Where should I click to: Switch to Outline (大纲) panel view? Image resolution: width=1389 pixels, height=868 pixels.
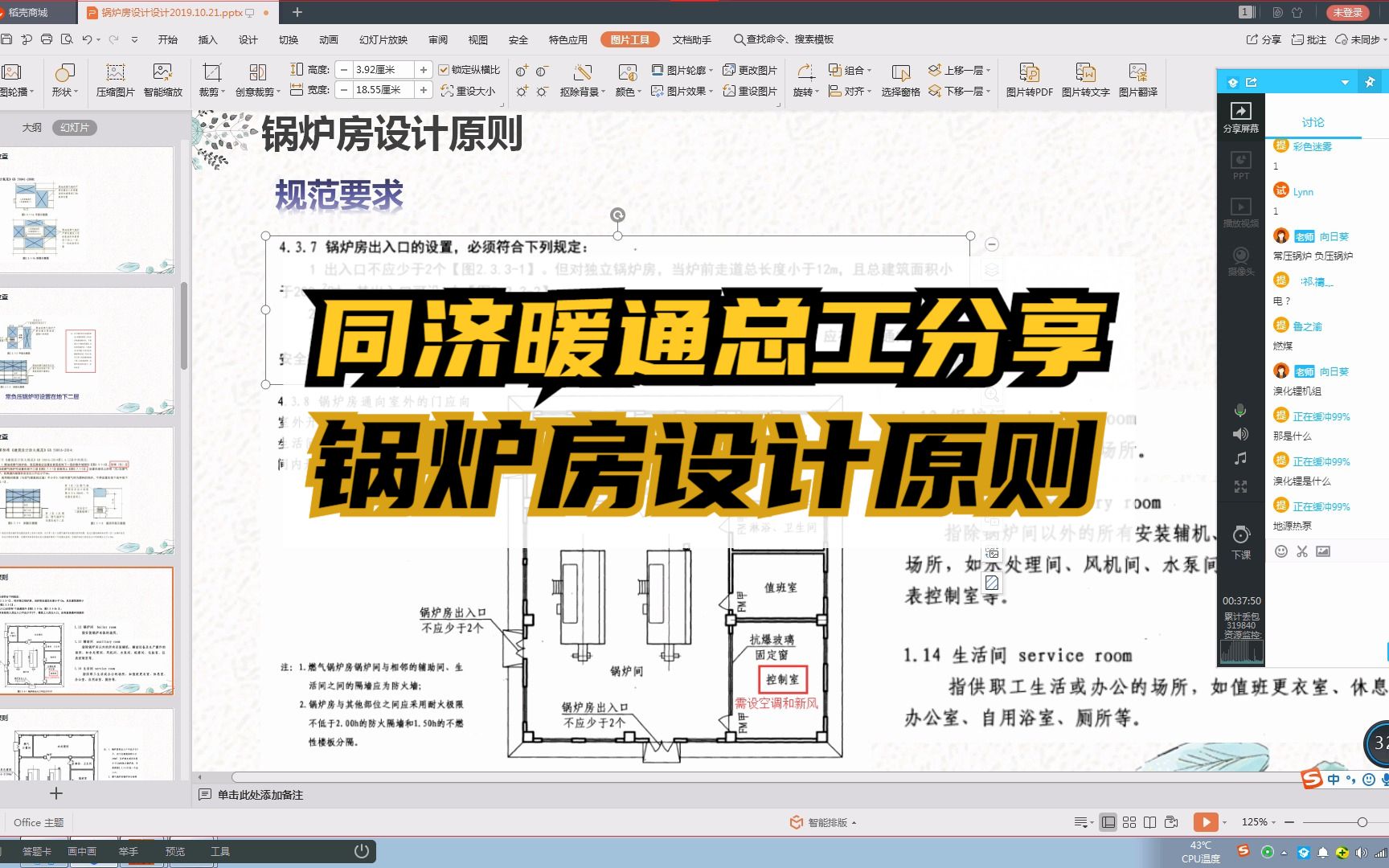pyautogui.click(x=32, y=128)
